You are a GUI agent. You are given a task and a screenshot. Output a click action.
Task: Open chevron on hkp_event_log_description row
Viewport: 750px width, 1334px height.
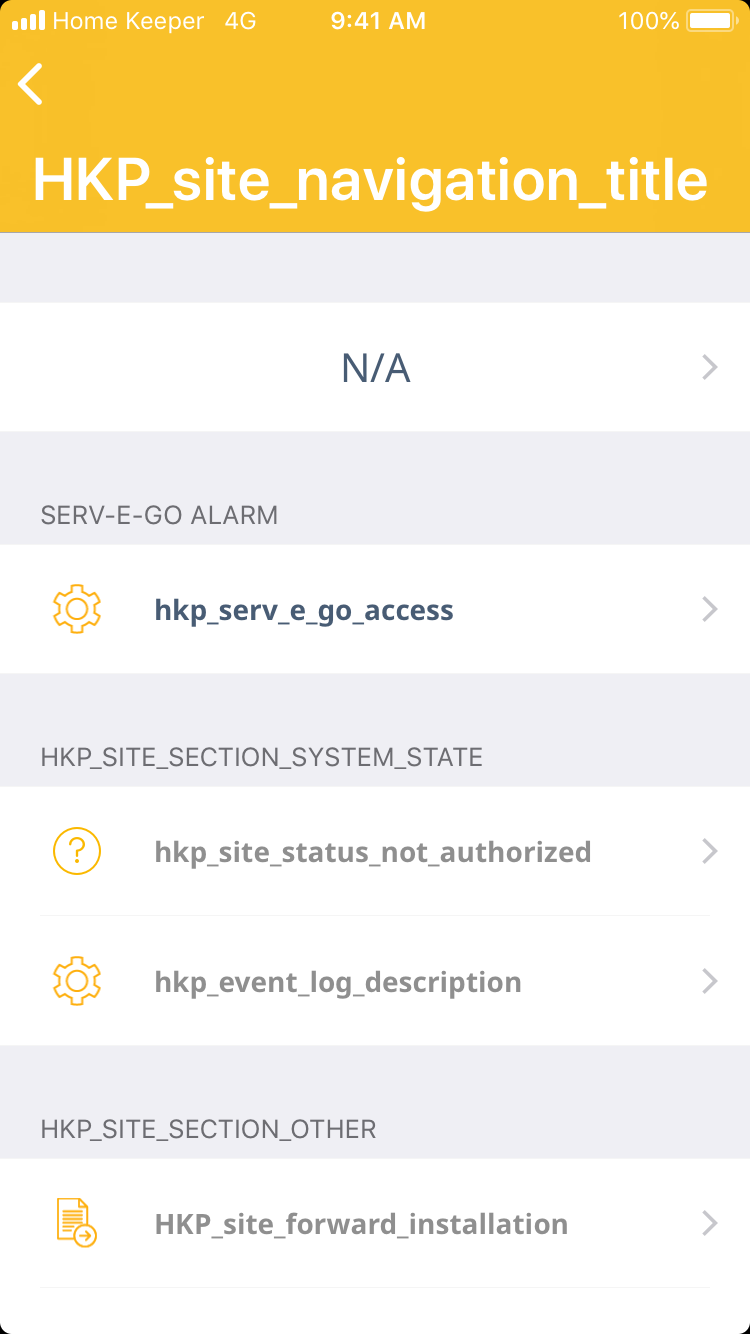[710, 982]
